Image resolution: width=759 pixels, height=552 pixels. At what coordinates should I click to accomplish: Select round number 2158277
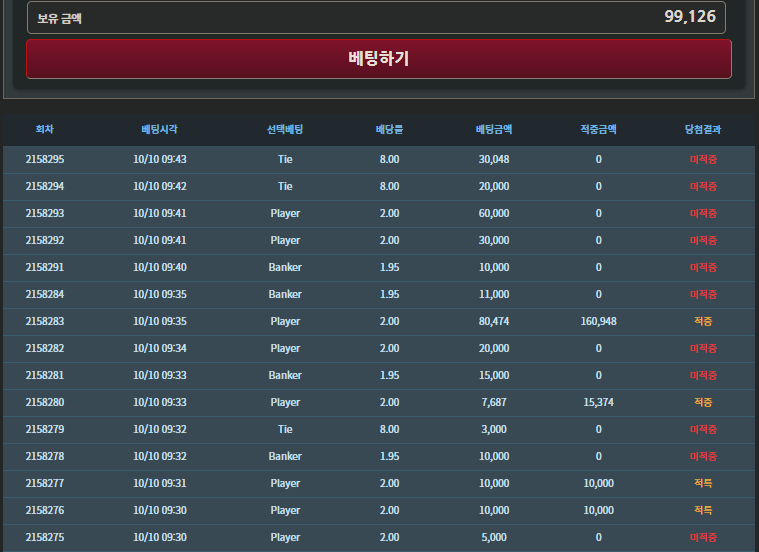pyautogui.click(x=45, y=483)
